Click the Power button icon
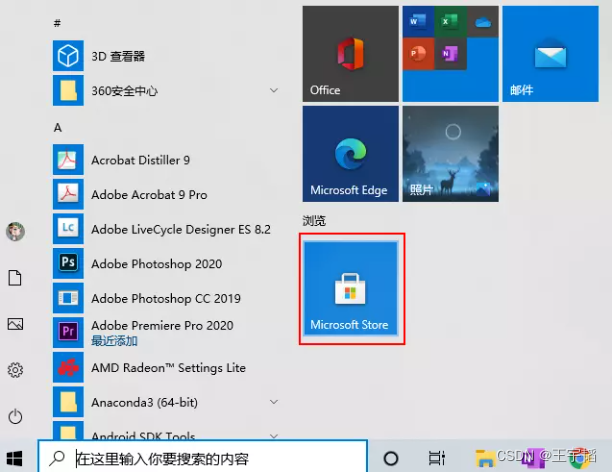The image size is (612, 472). tap(15, 416)
